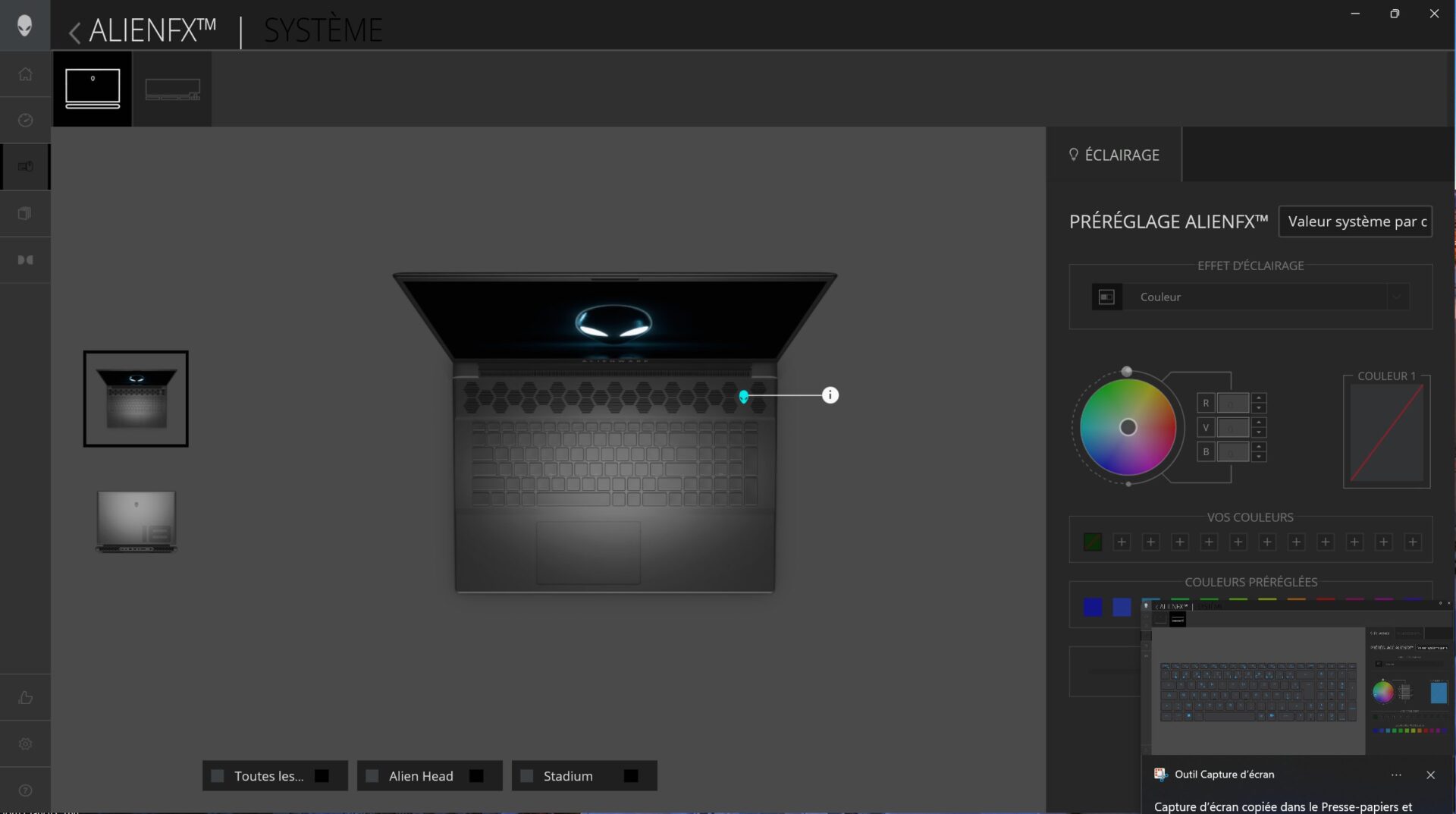Viewport: 1456px width, 814px height.
Task: Open the Préréglage AlienFX dropdown
Action: coord(1355,222)
